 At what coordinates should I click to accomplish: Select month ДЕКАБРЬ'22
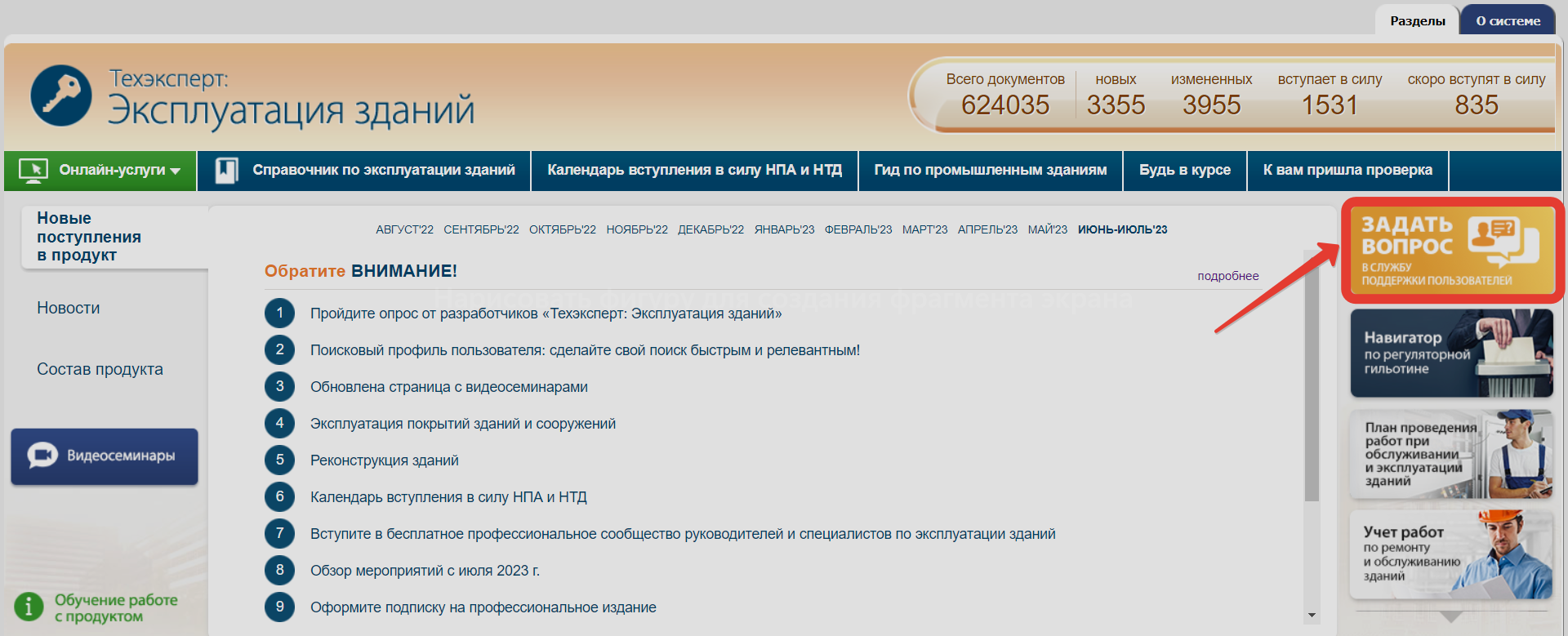(710, 229)
